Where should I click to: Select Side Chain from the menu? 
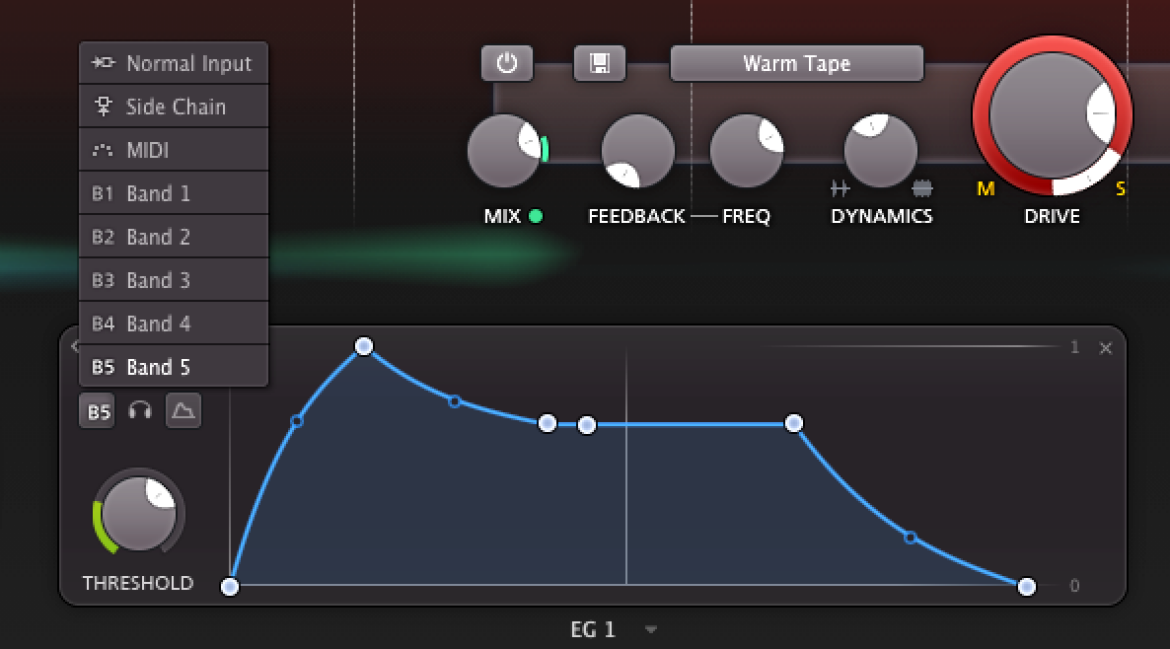(x=173, y=107)
